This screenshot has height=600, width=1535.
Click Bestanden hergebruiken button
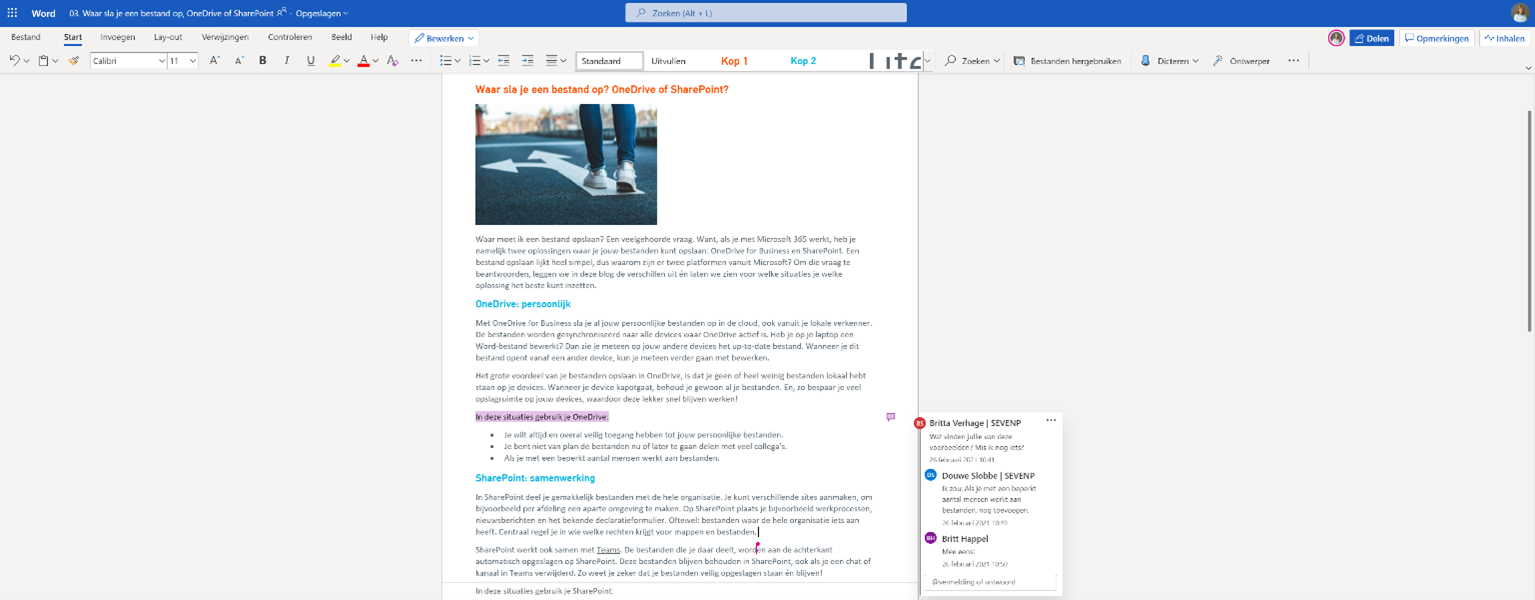(1067, 61)
